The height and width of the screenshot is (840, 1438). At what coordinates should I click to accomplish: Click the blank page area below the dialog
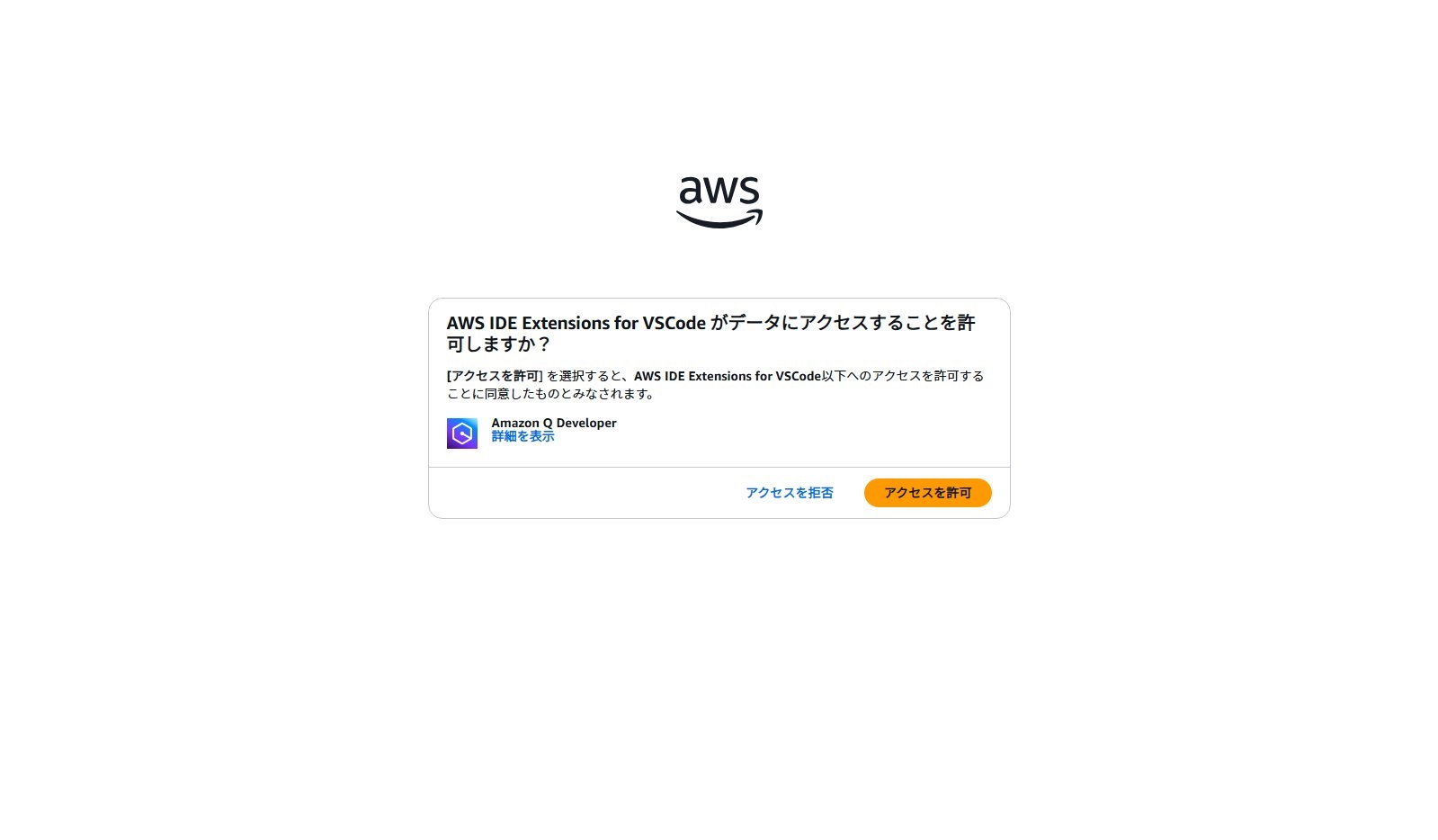point(719,675)
